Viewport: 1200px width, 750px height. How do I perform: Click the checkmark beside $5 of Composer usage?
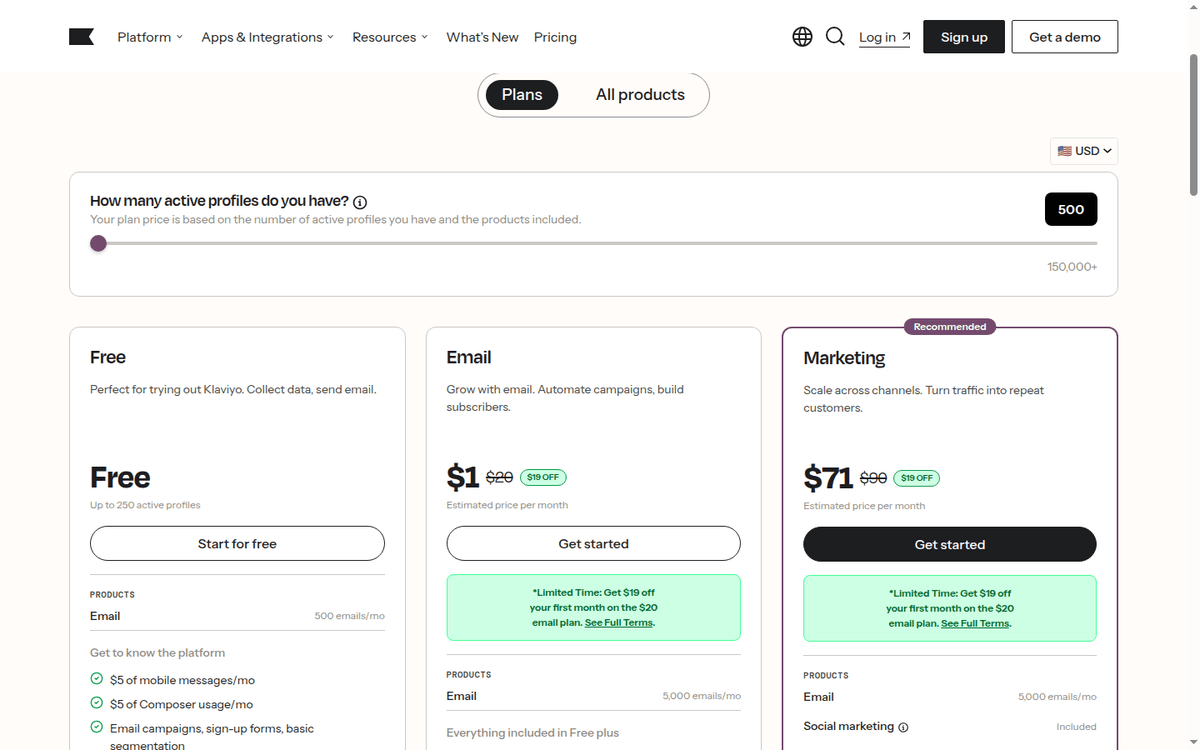point(97,704)
